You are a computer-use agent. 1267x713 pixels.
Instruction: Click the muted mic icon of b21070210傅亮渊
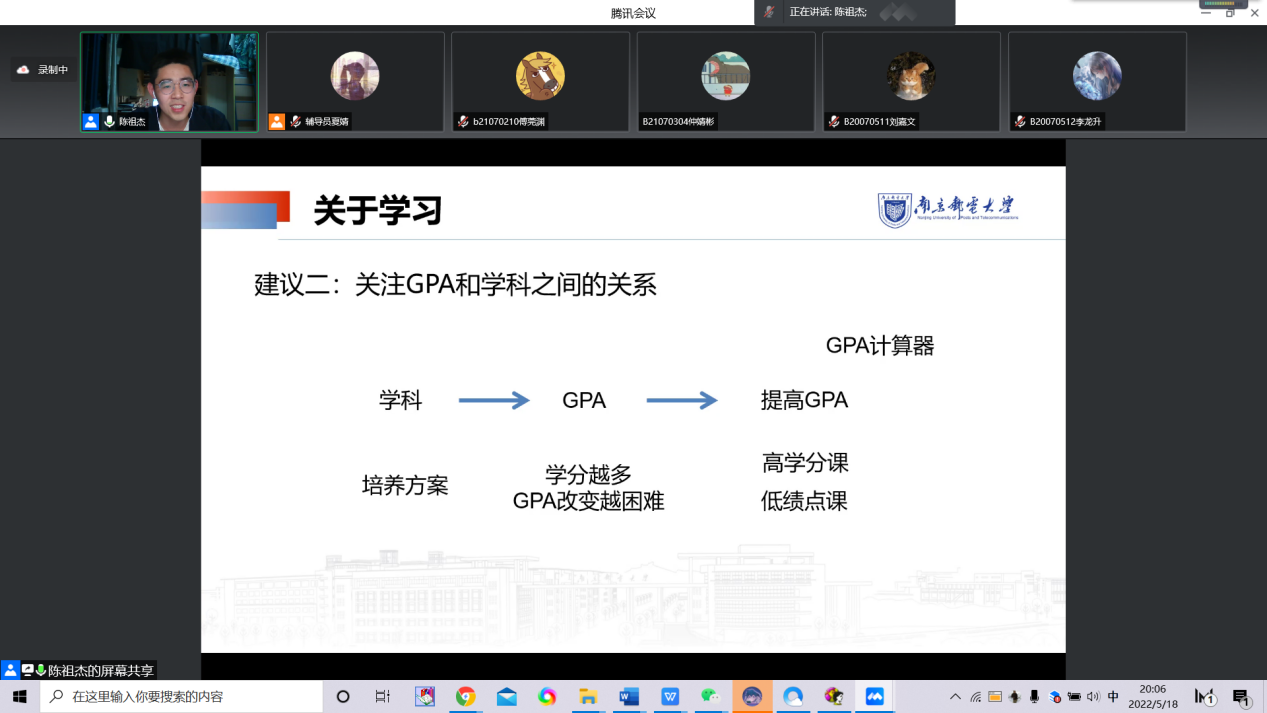[x=463, y=122]
